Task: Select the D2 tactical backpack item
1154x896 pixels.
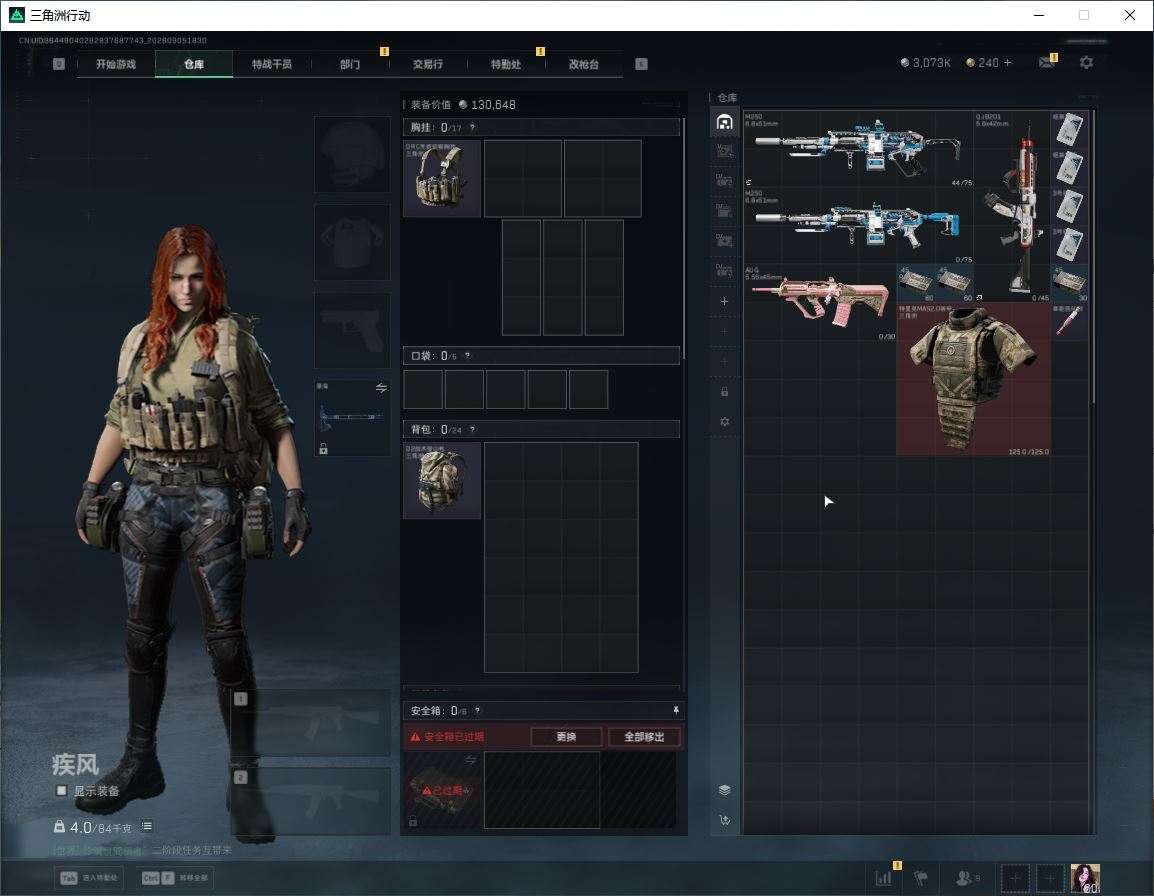Action: [x=442, y=480]
